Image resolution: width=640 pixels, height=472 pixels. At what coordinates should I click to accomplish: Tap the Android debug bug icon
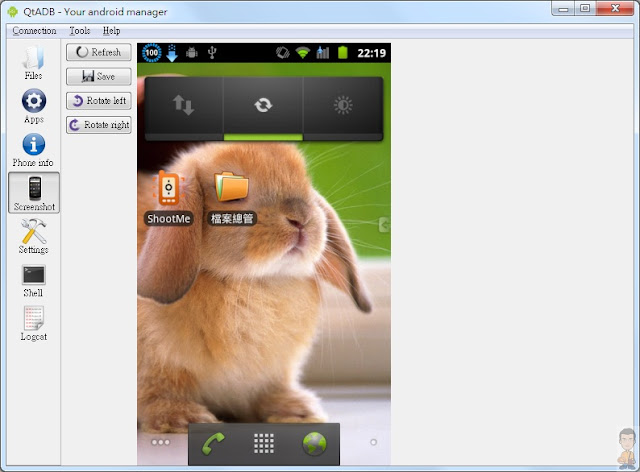(x=192, y=53)
